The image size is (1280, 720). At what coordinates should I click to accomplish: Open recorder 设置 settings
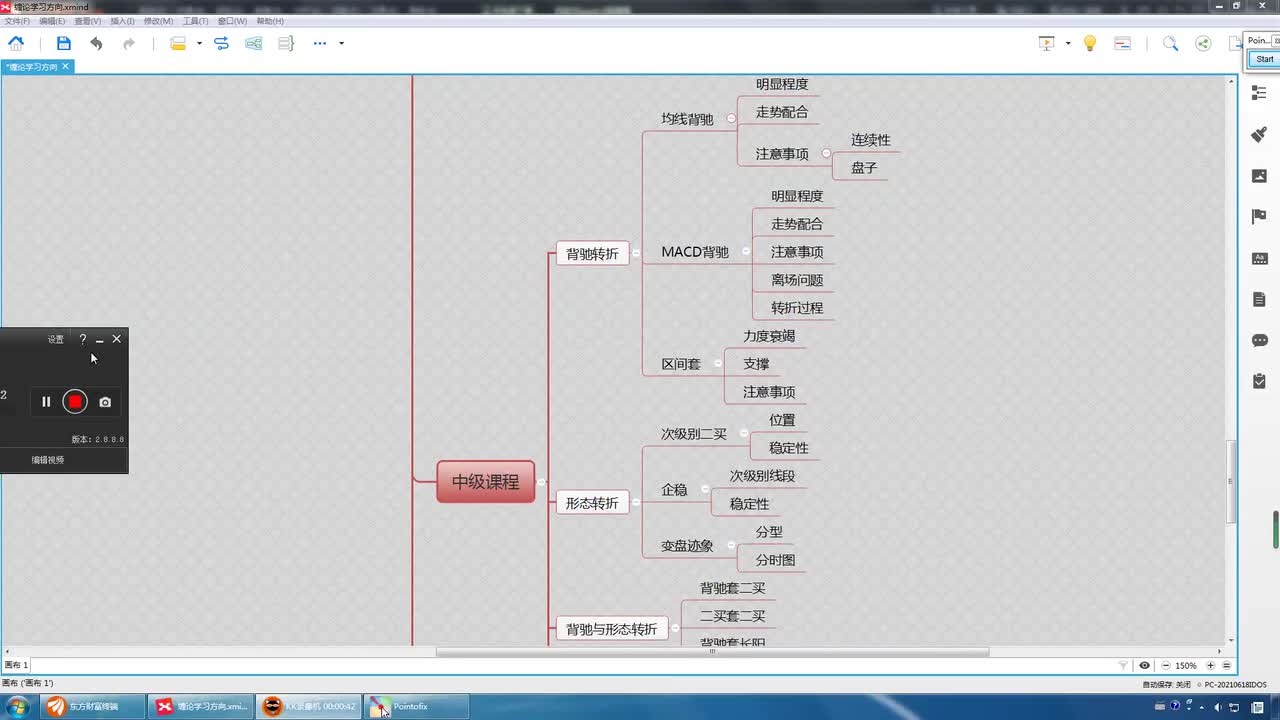pyautogui.click(x=55, y=339)
